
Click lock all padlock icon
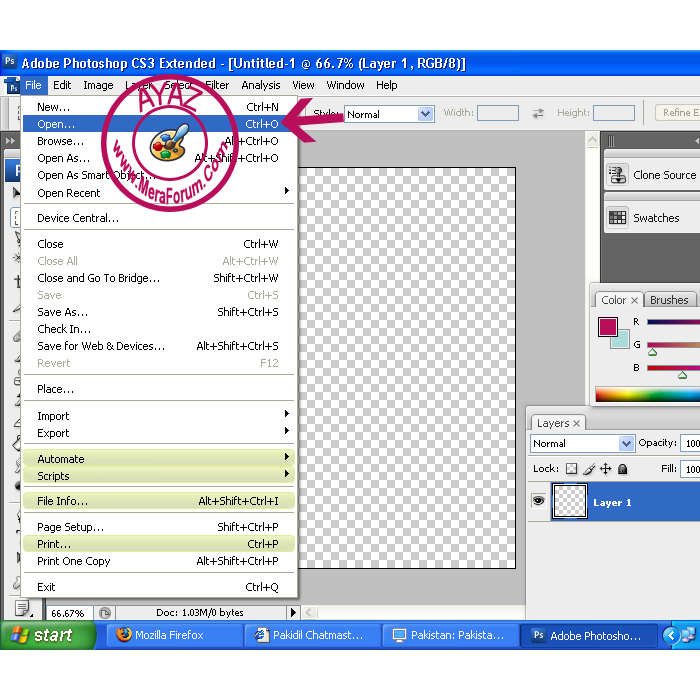click(622, 468)
